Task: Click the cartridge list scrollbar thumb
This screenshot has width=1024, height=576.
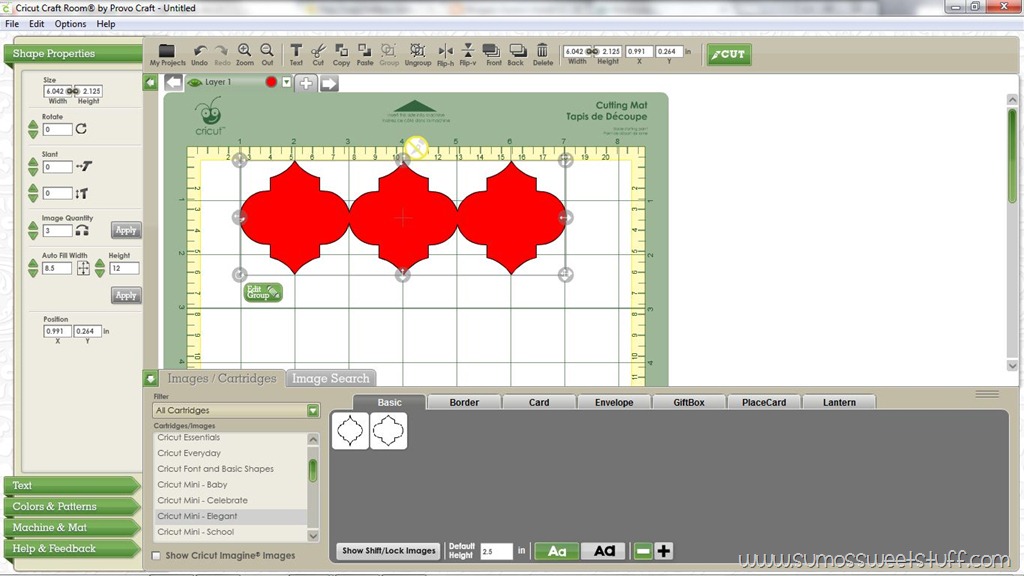Action: (313, 470)
